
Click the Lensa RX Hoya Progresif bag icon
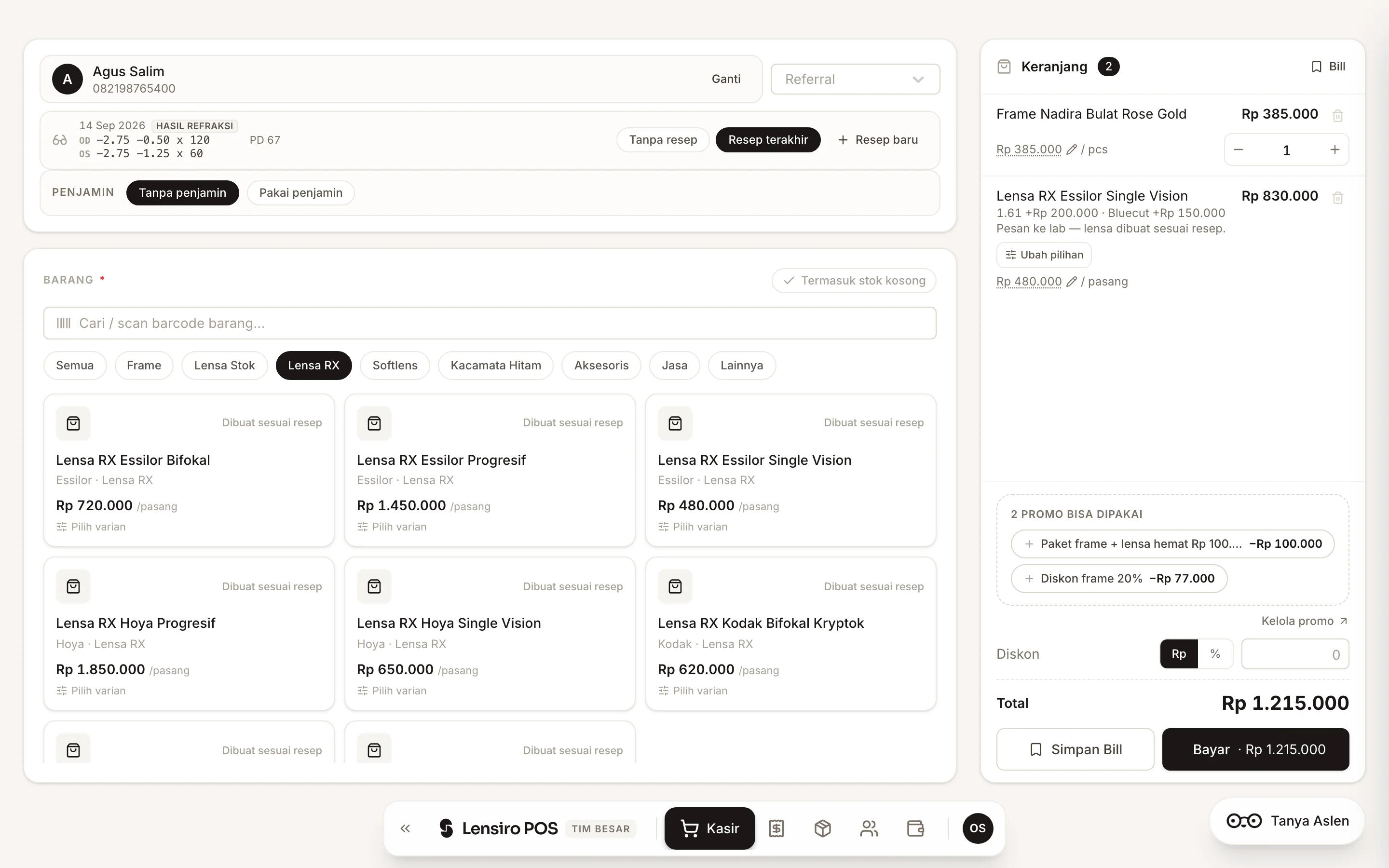(x=73, y=586)
